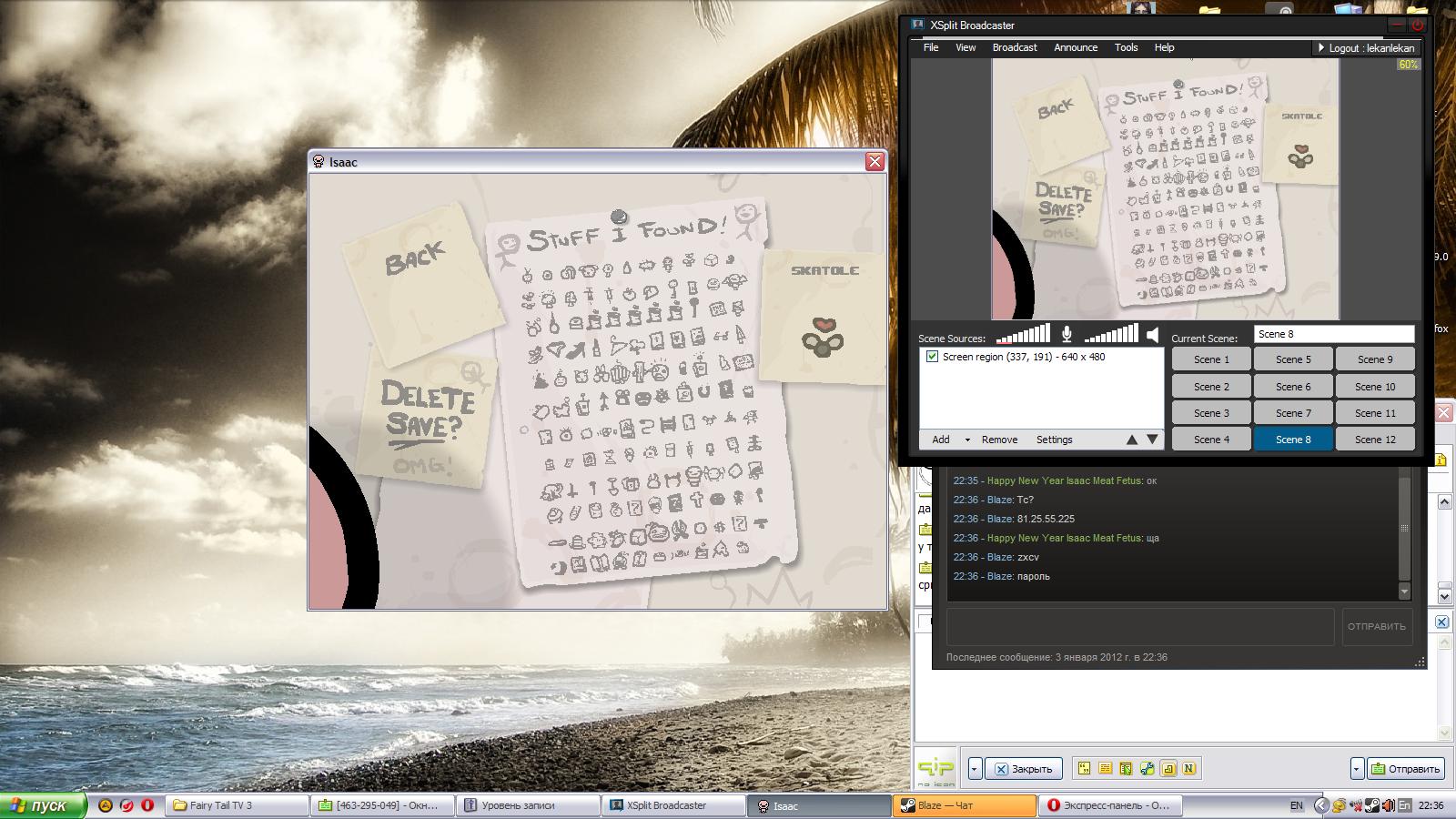Open the Windows Start button
The image size is (1456, 819).
tap(43, 805)
